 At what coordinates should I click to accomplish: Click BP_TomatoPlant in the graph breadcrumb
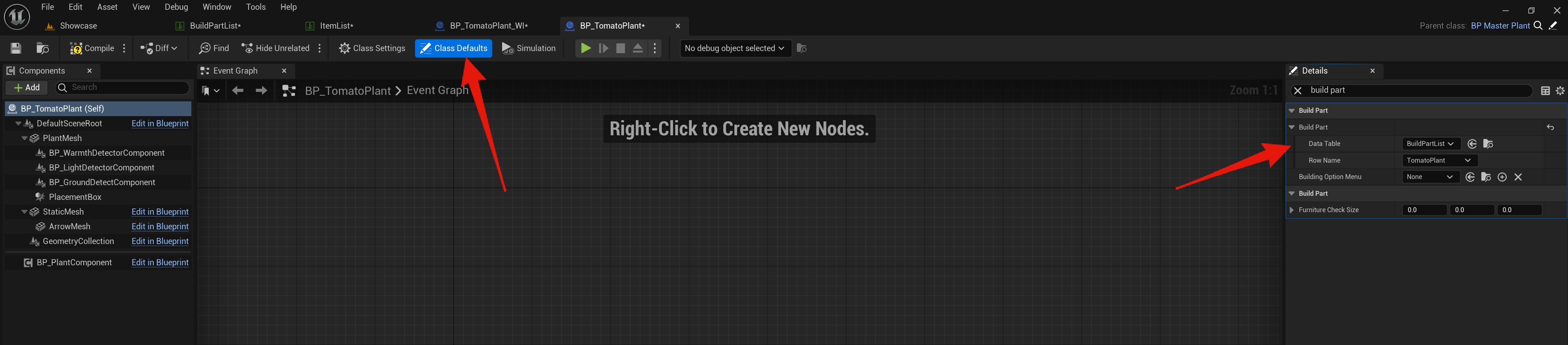click(348, 91)
